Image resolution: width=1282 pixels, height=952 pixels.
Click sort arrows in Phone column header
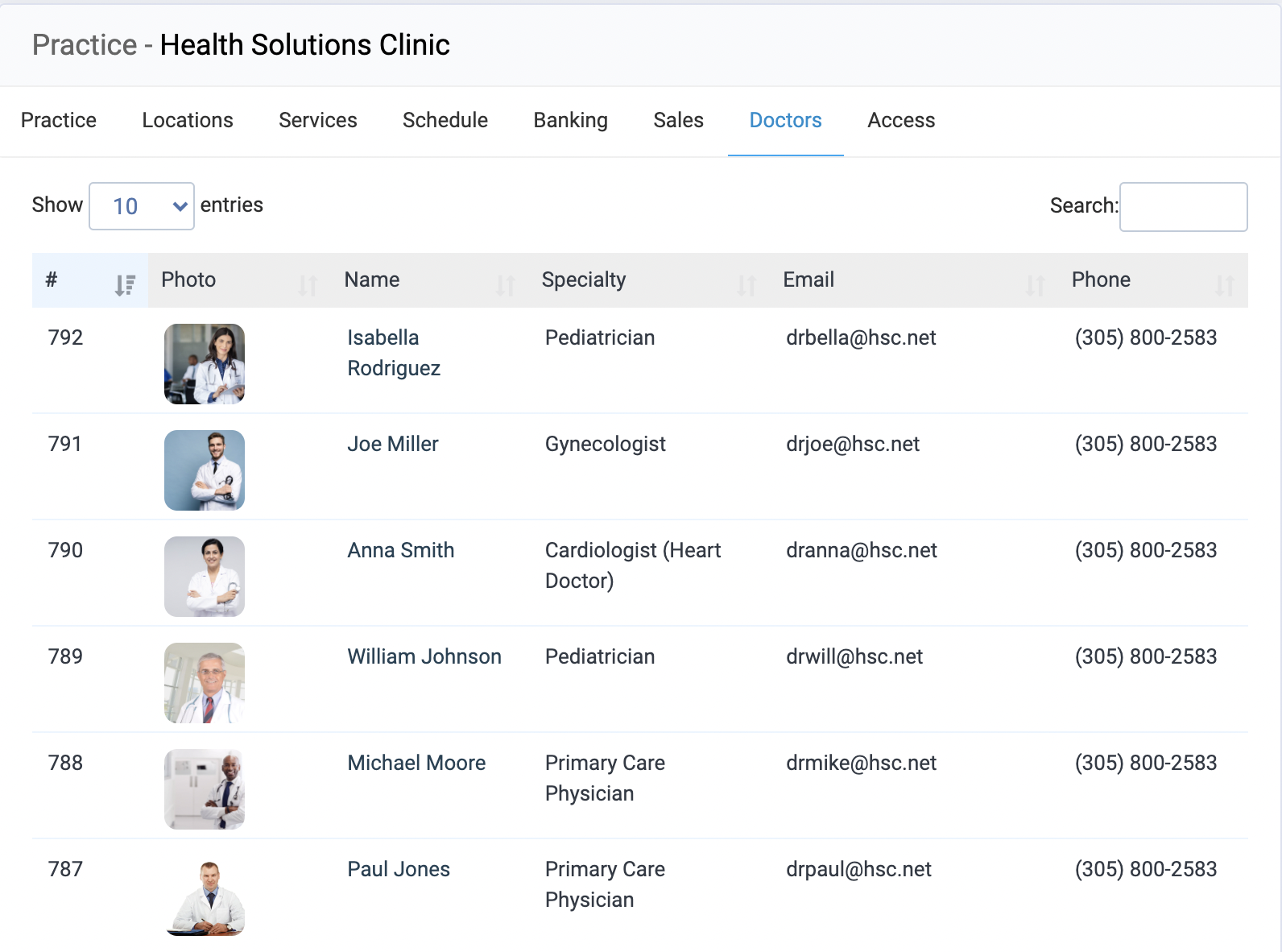1225,284
